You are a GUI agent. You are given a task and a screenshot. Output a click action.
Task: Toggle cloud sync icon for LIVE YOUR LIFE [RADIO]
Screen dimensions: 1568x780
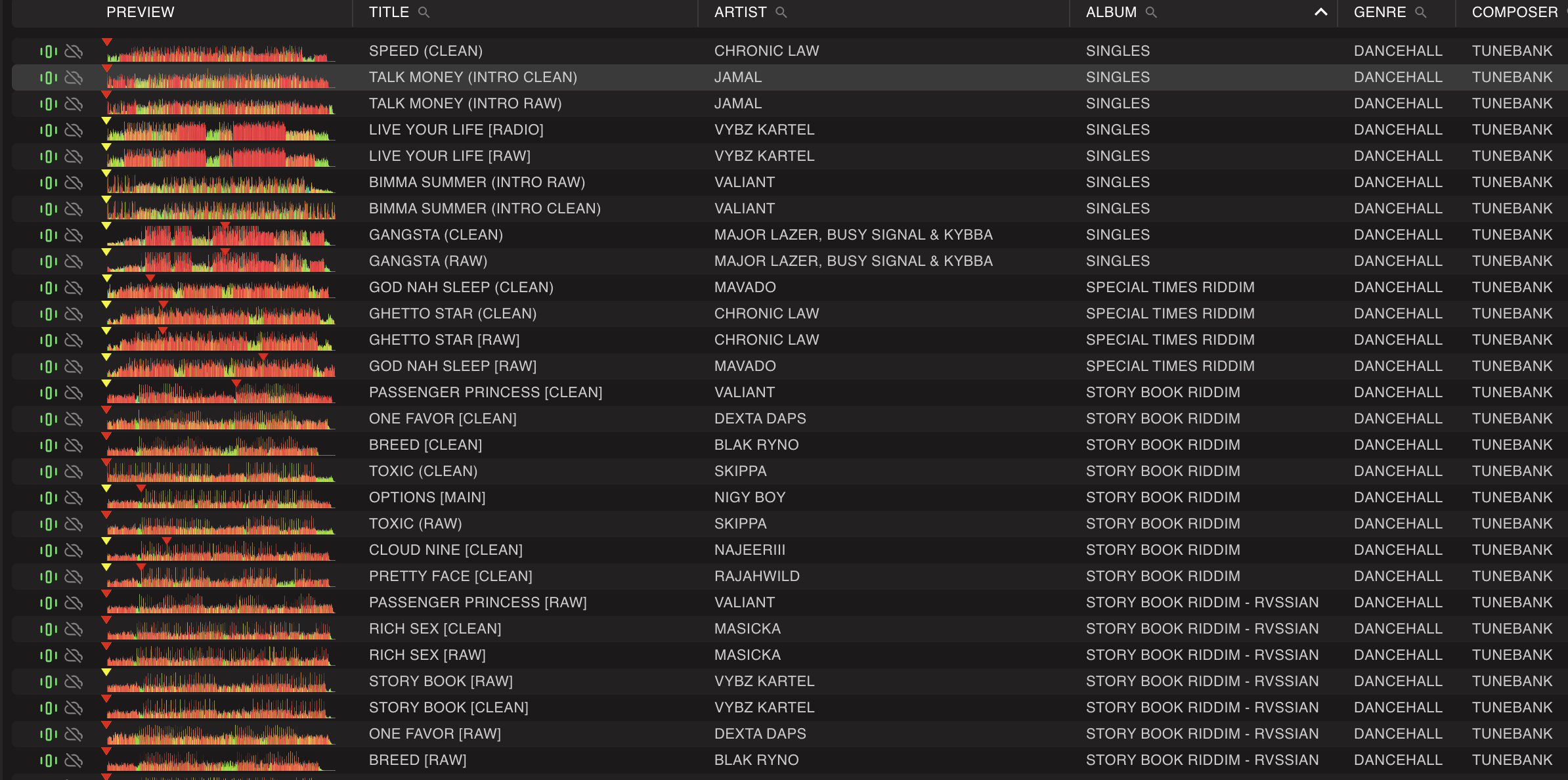[74, 130]
